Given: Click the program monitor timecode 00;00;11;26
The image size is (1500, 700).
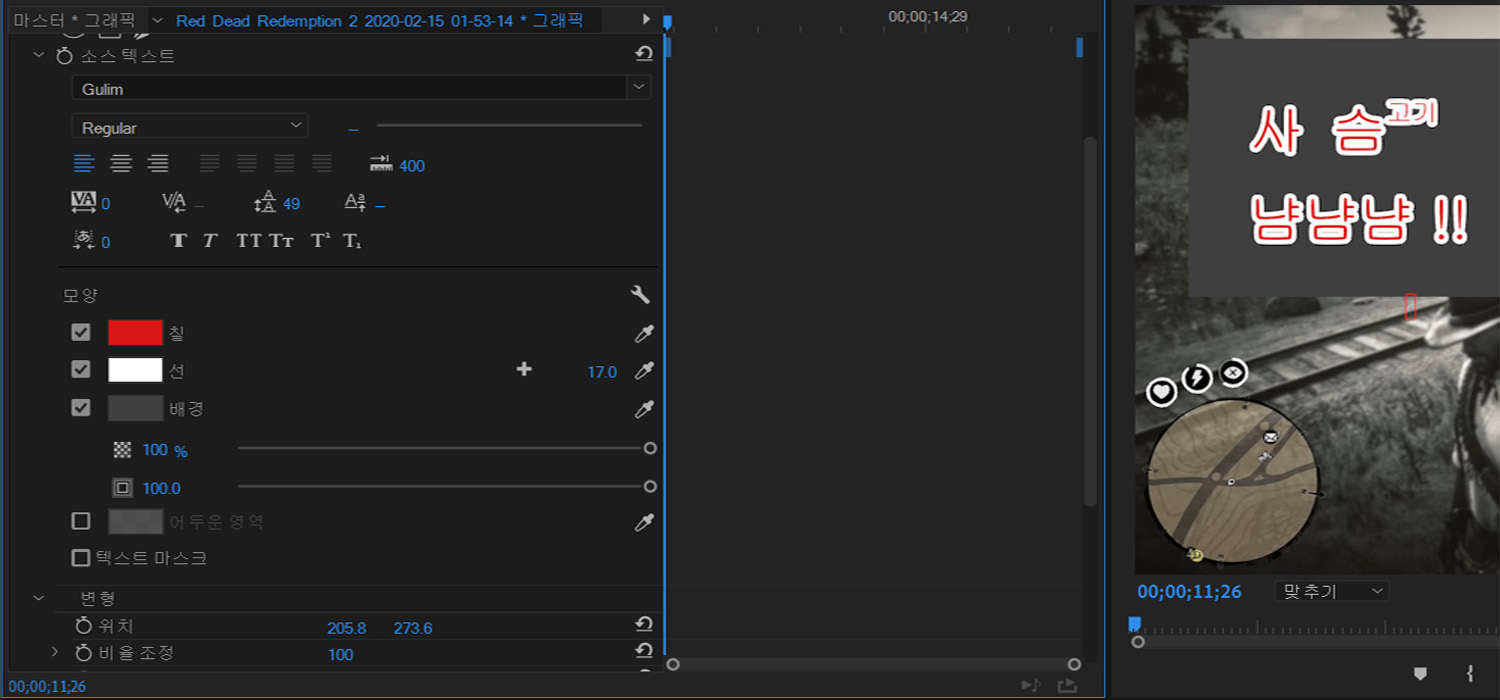Looking at the screenshot, I should click(x=1189, y=592).
